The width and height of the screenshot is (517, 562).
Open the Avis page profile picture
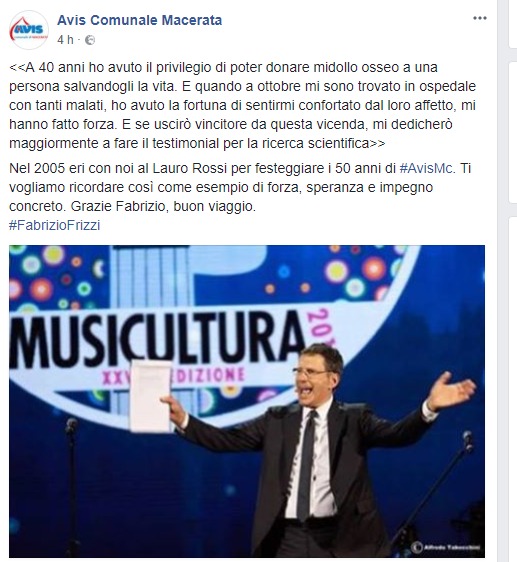(x=29, y=30)
